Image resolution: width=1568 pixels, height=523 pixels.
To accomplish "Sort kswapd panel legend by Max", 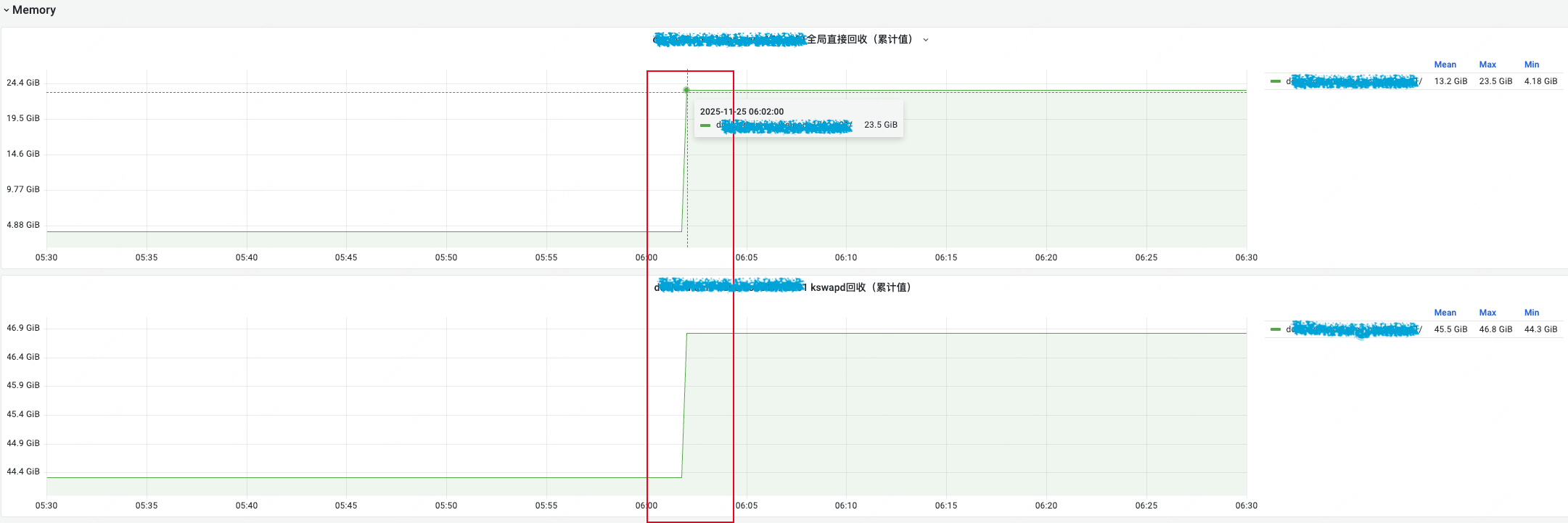I will tap(1487, 313).
